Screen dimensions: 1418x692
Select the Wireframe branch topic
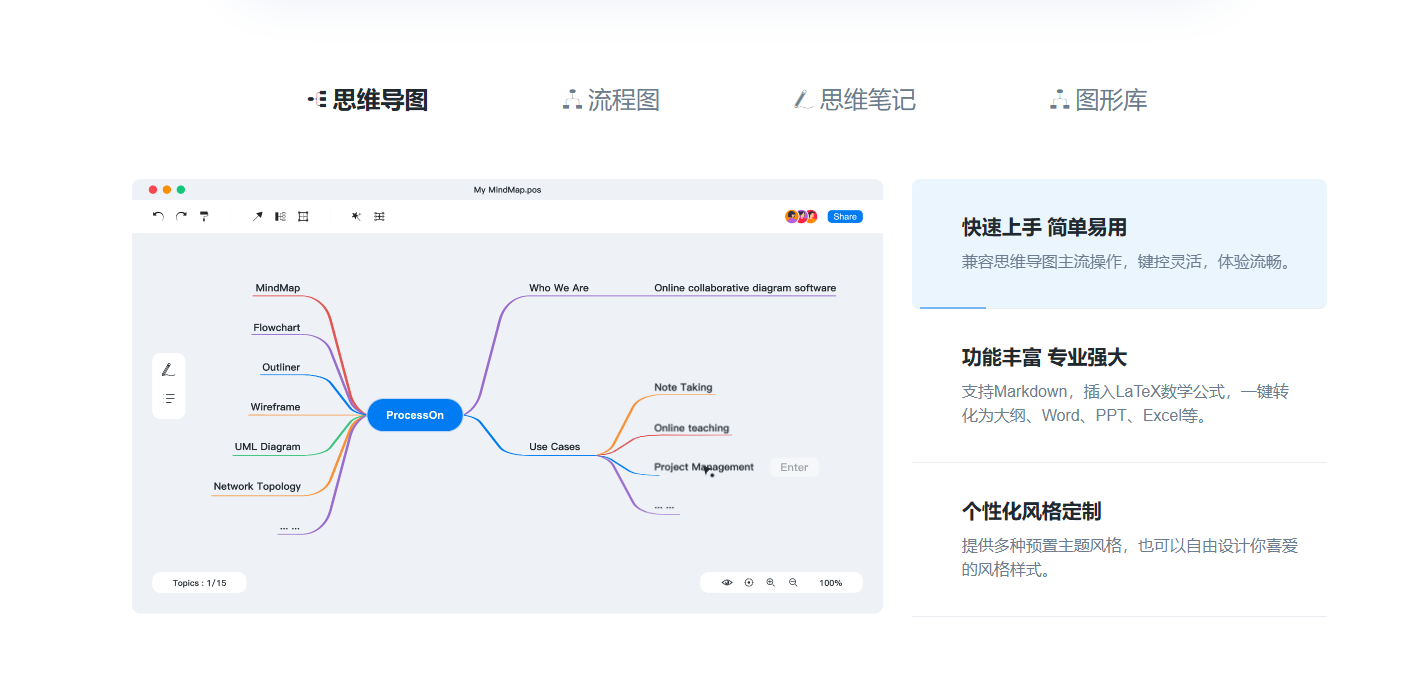pos(275,407)
